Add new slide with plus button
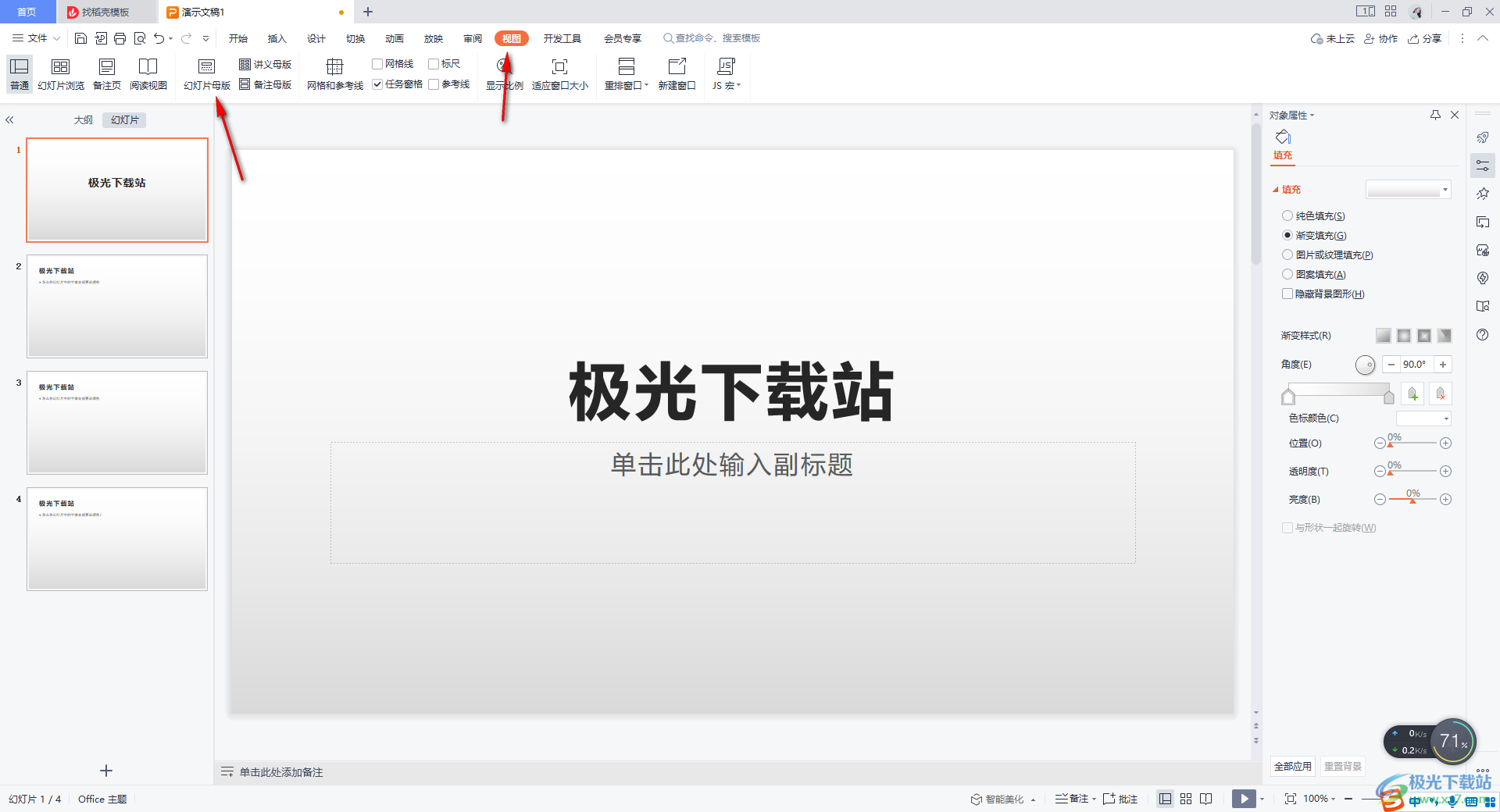 [106, 771]
